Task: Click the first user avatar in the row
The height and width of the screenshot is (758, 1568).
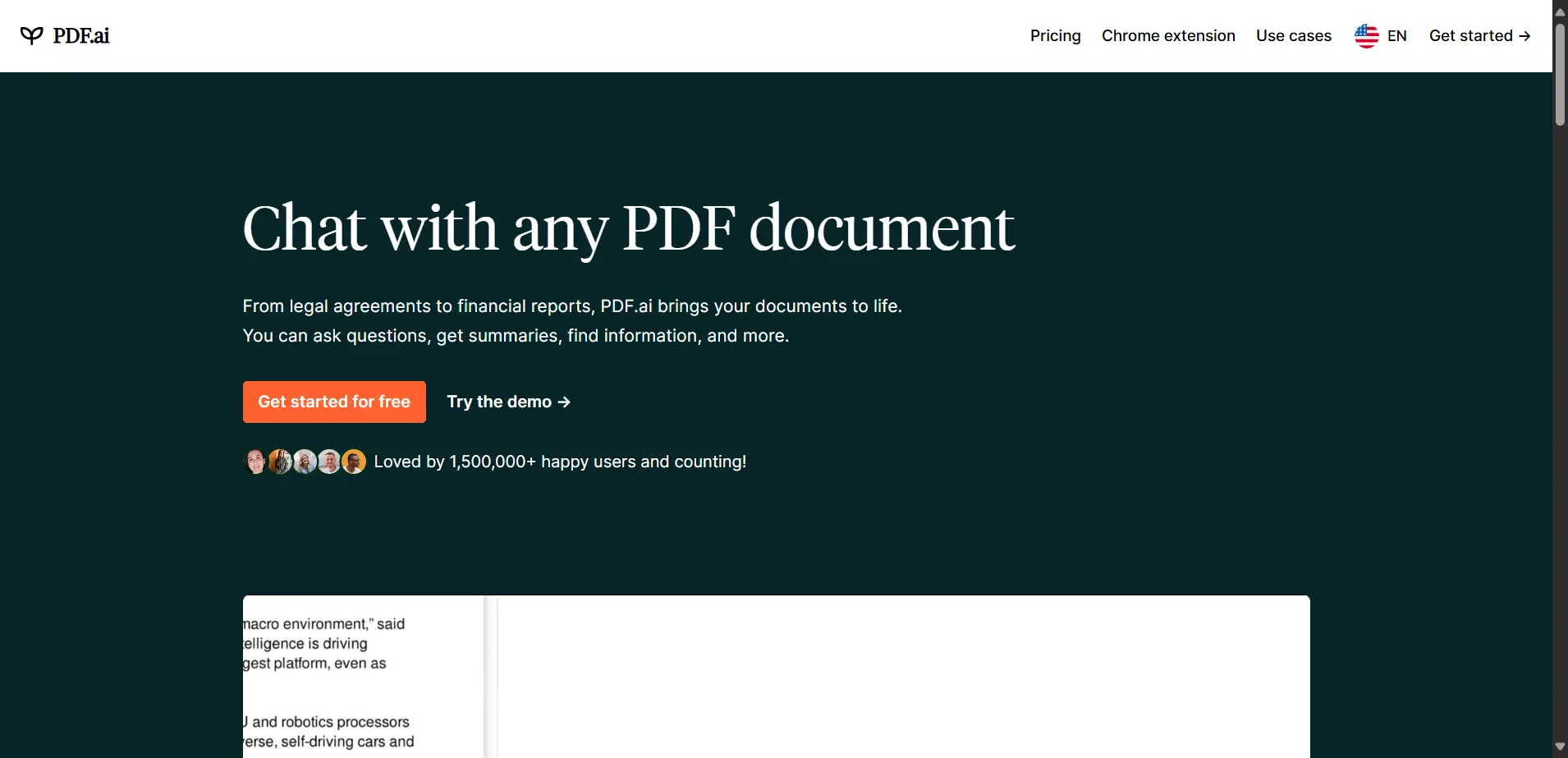Action: click(x=255, y=462)
